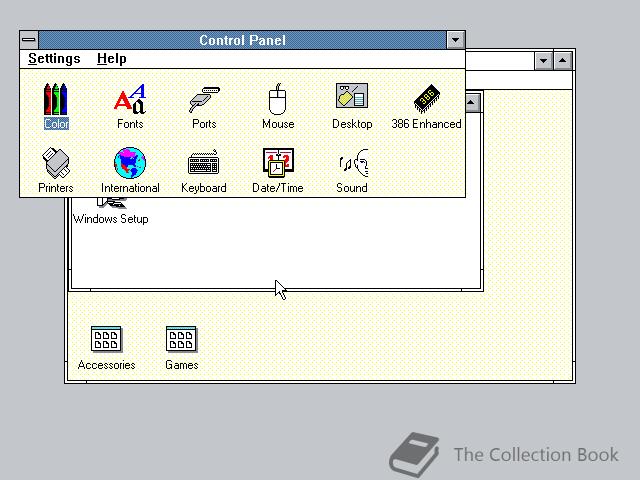This screenshot has height=480, width=640.
Task: Click the Control Panel title bar
Action: pos(242,40)
